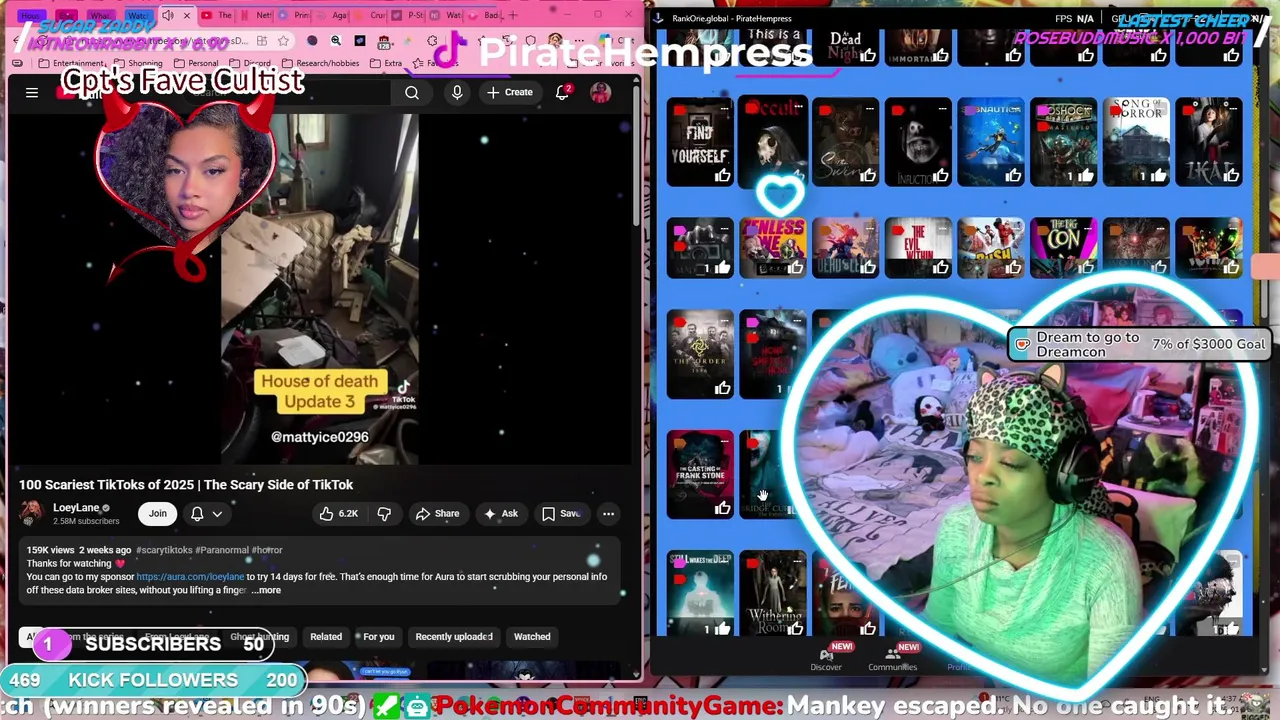Viewport: 1280px width, 720px height.
Task: Select the Related filter chip
Action: [326, 637]
